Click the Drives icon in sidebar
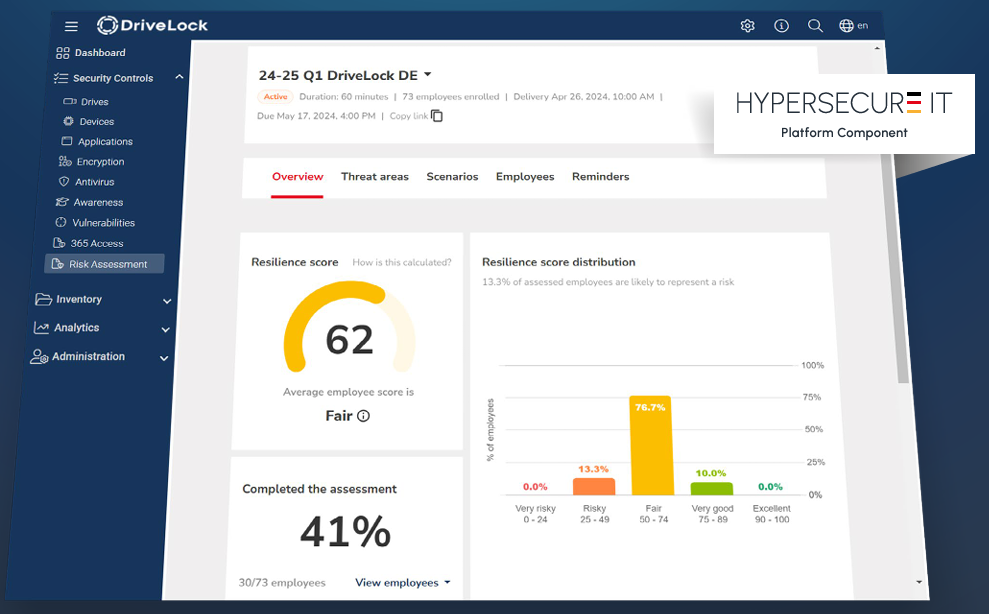This screenshot has width=989, height=614. [70, 101]
